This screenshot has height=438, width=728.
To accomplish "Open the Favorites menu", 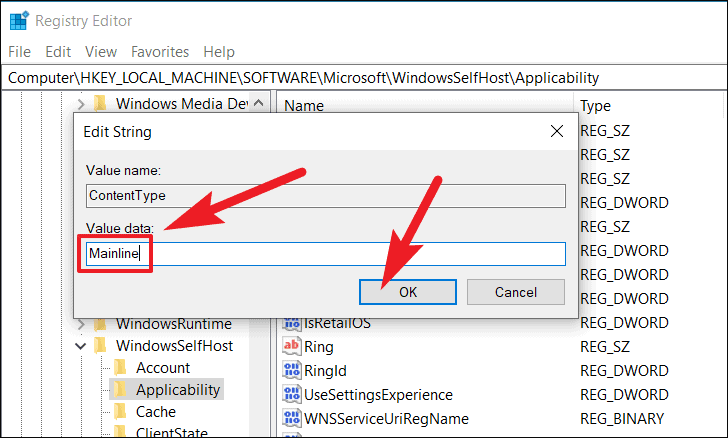I will coord(160,52).
